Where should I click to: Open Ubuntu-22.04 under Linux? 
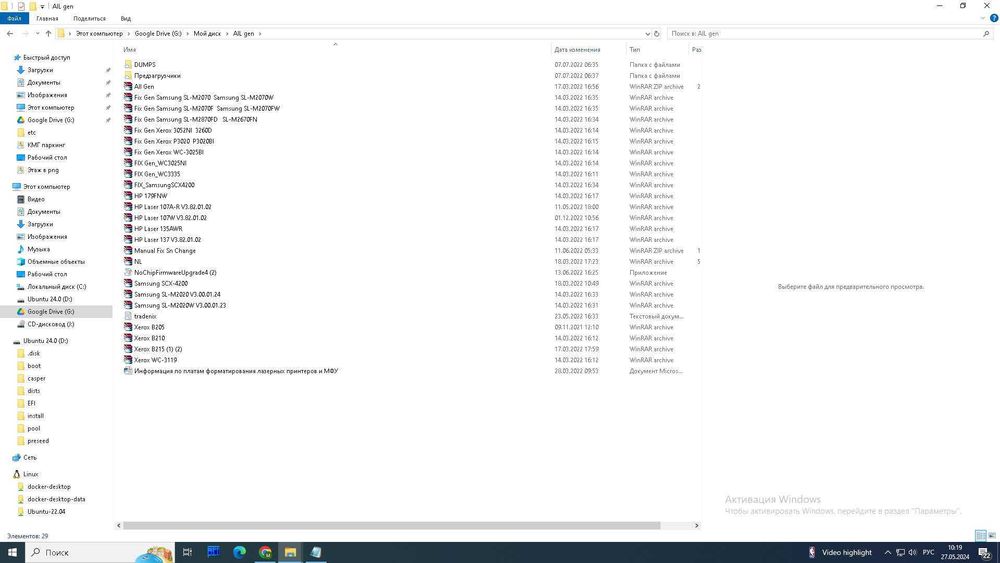click(x=46, y=511)
